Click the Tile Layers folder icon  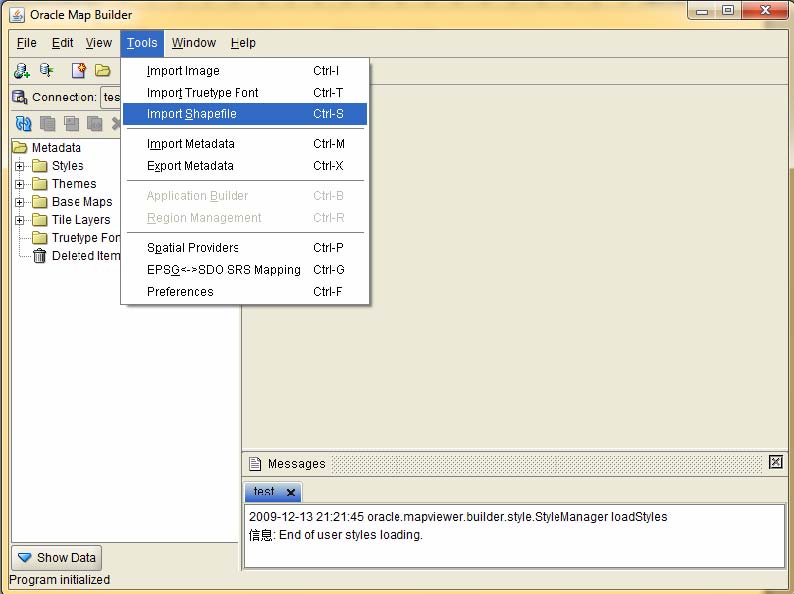[39, 220]
